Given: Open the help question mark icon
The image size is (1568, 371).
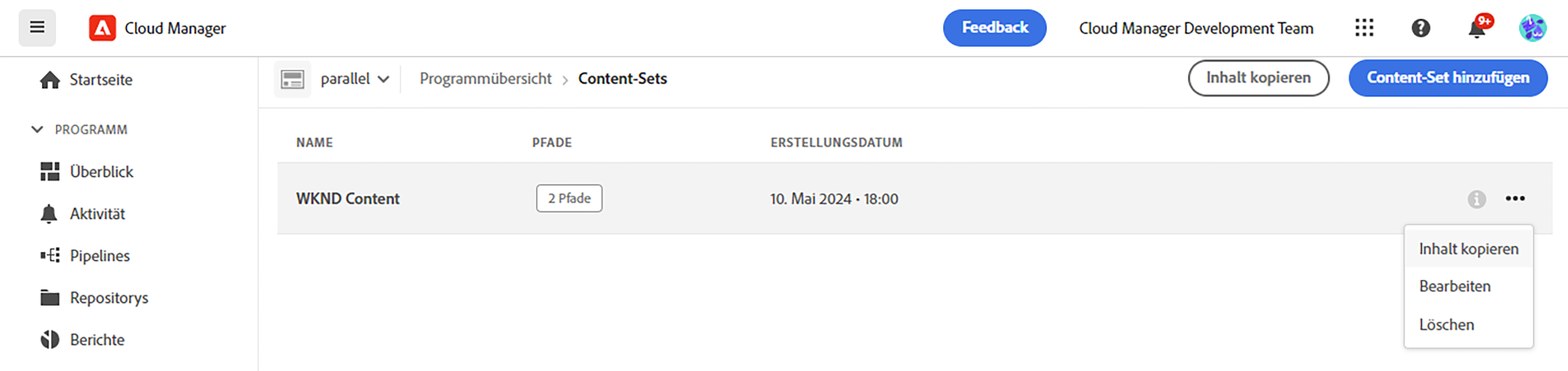Looking at the screenshot, I should 1421,28.
